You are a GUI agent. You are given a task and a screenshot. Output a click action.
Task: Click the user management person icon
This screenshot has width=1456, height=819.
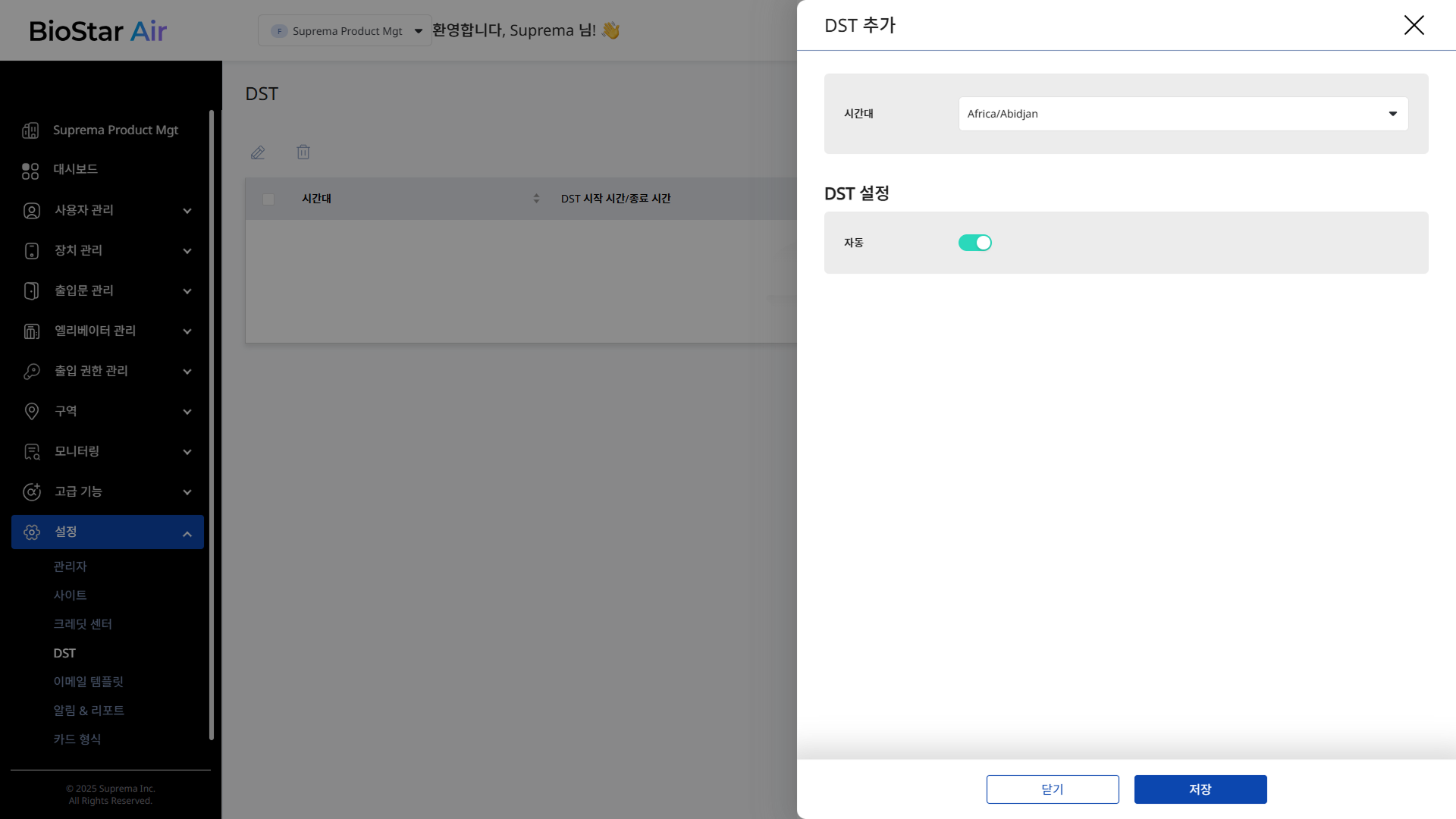coord(31,211)
